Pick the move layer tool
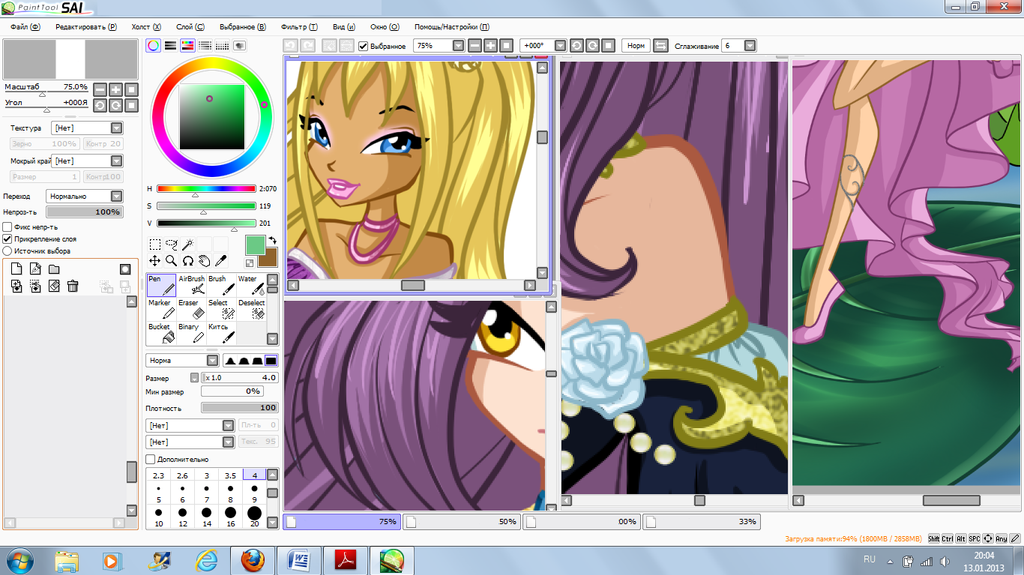This screenshot has height=575, width=1024. pos(155,261)
